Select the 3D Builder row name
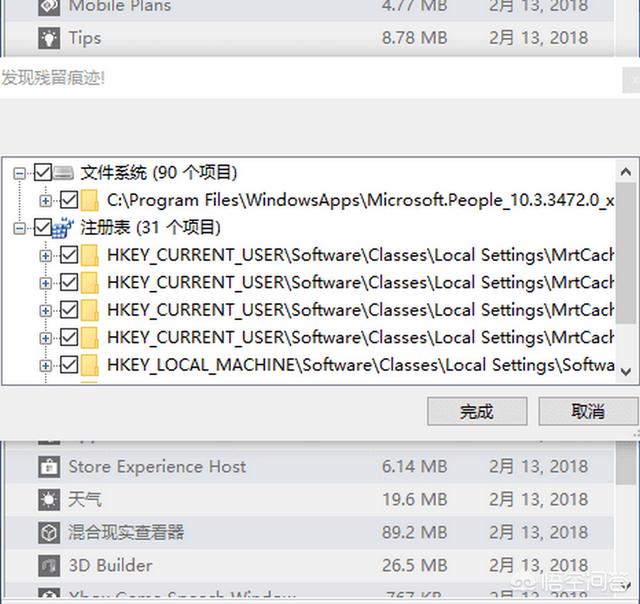The height and width of the screenshot is (604, 640). click(x=110, y=566)
